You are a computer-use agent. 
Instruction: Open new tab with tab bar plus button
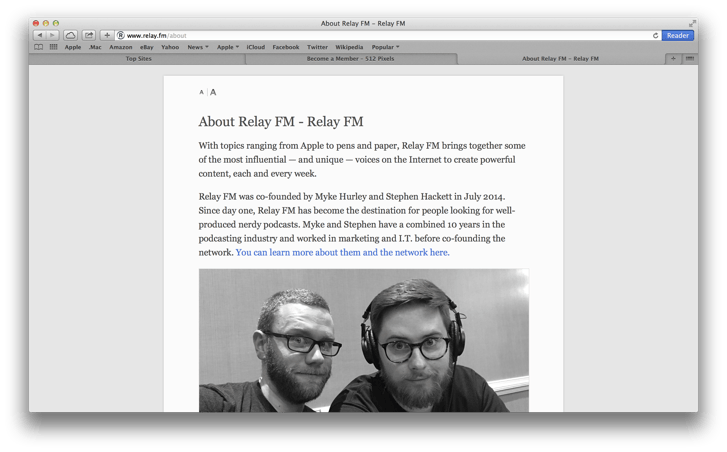(x=673, y=58)
